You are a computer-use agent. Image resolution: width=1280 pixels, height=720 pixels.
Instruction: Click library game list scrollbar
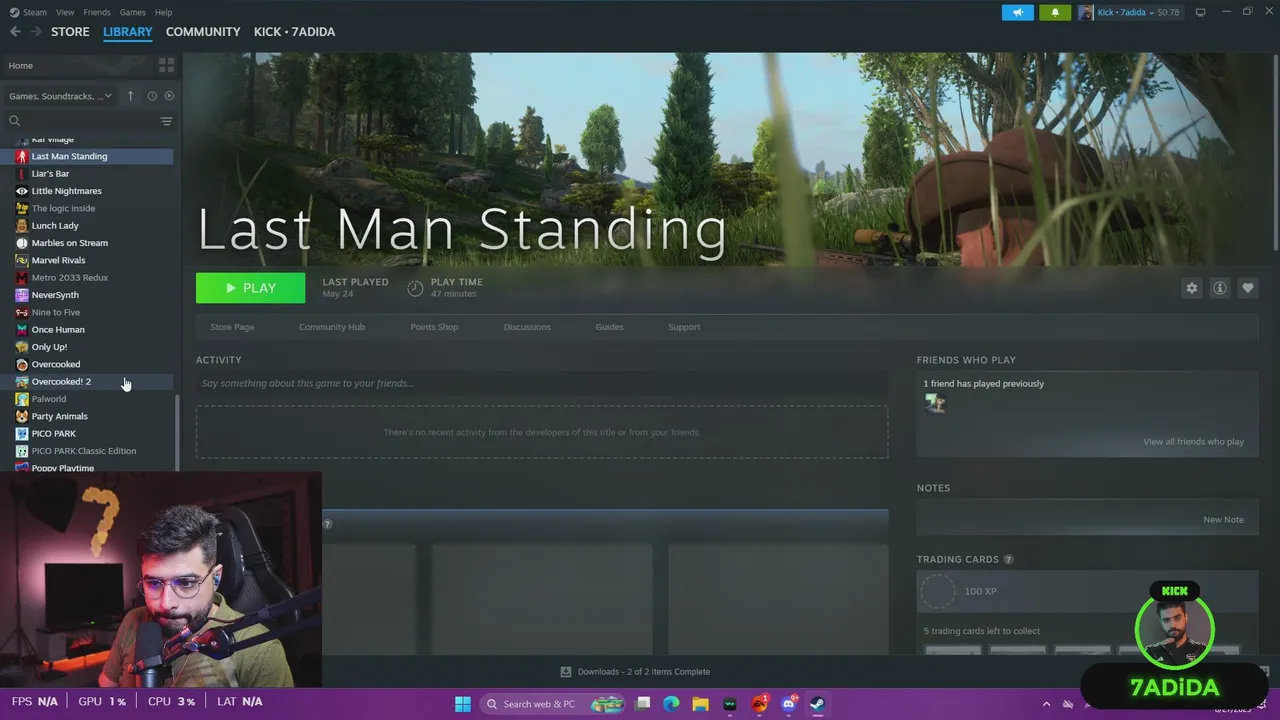(178, 430)
